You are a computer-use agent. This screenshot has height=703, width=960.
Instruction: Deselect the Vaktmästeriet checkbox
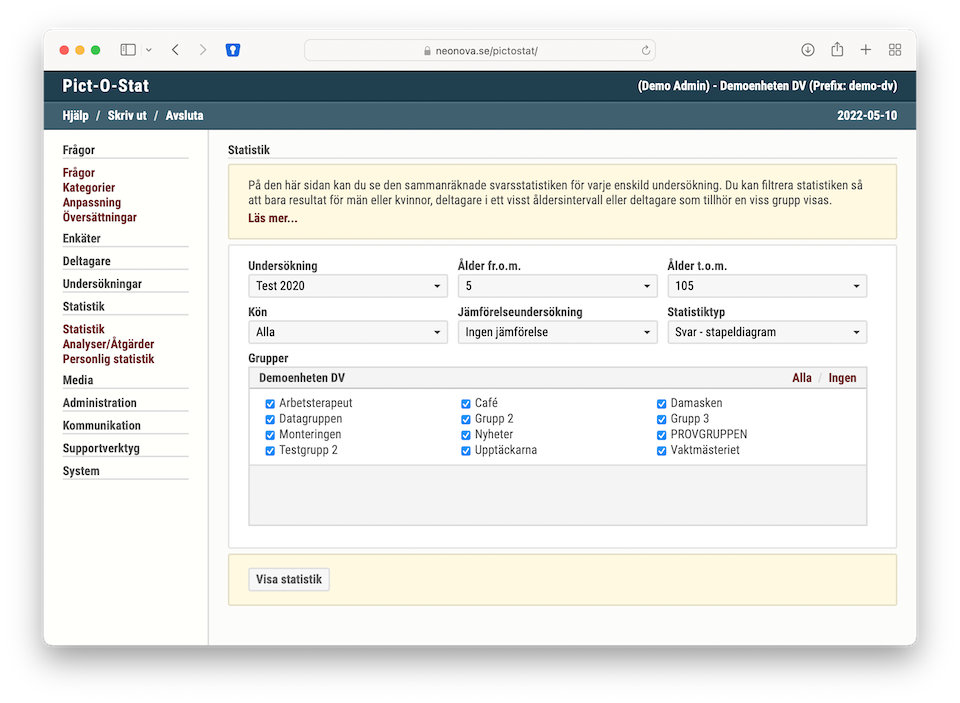click(662, 451)
